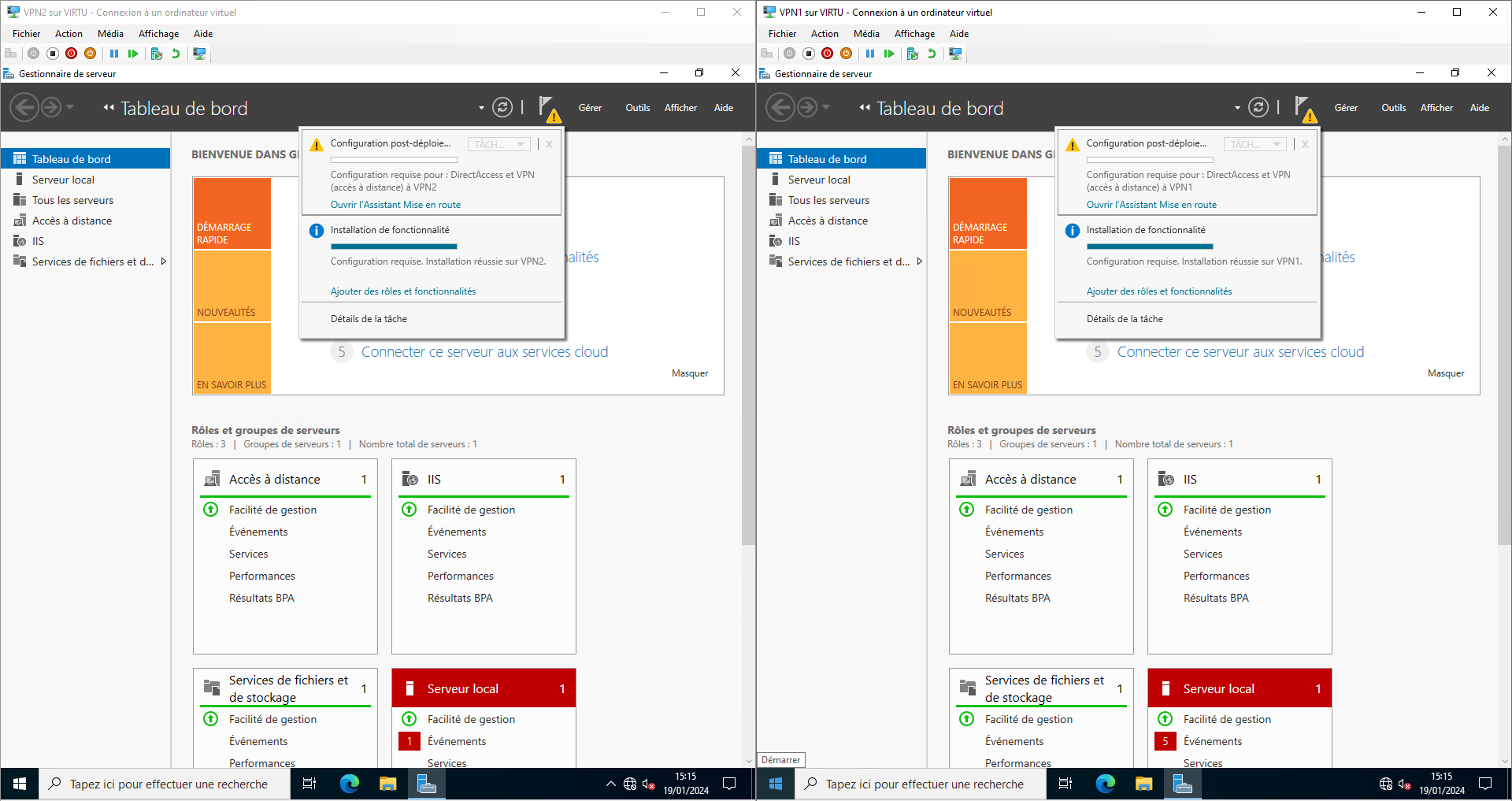Click Ajouter des rôles et fonctionnalités on VPN1

1158,291
